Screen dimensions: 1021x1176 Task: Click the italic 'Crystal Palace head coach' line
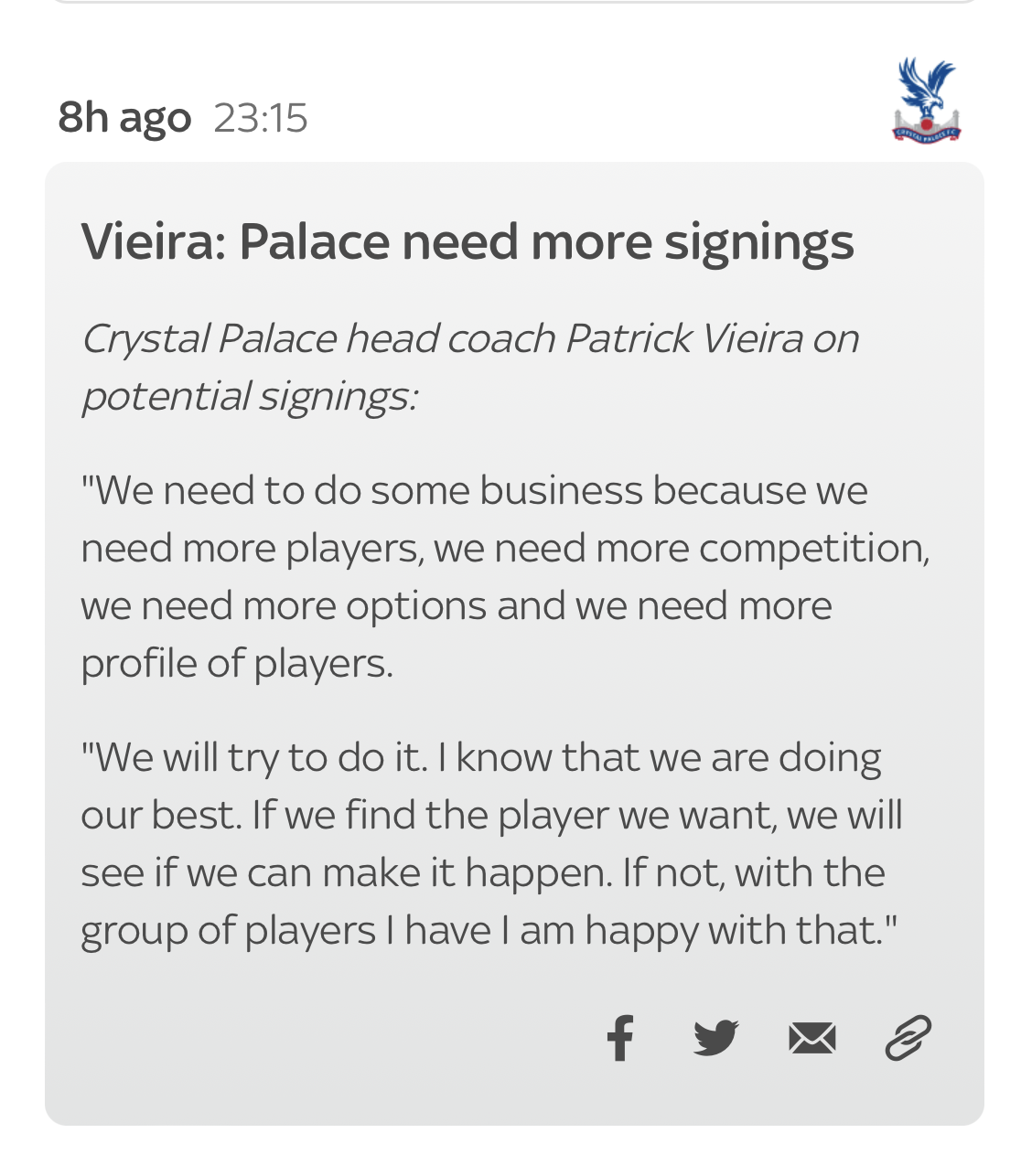point(469,338)
